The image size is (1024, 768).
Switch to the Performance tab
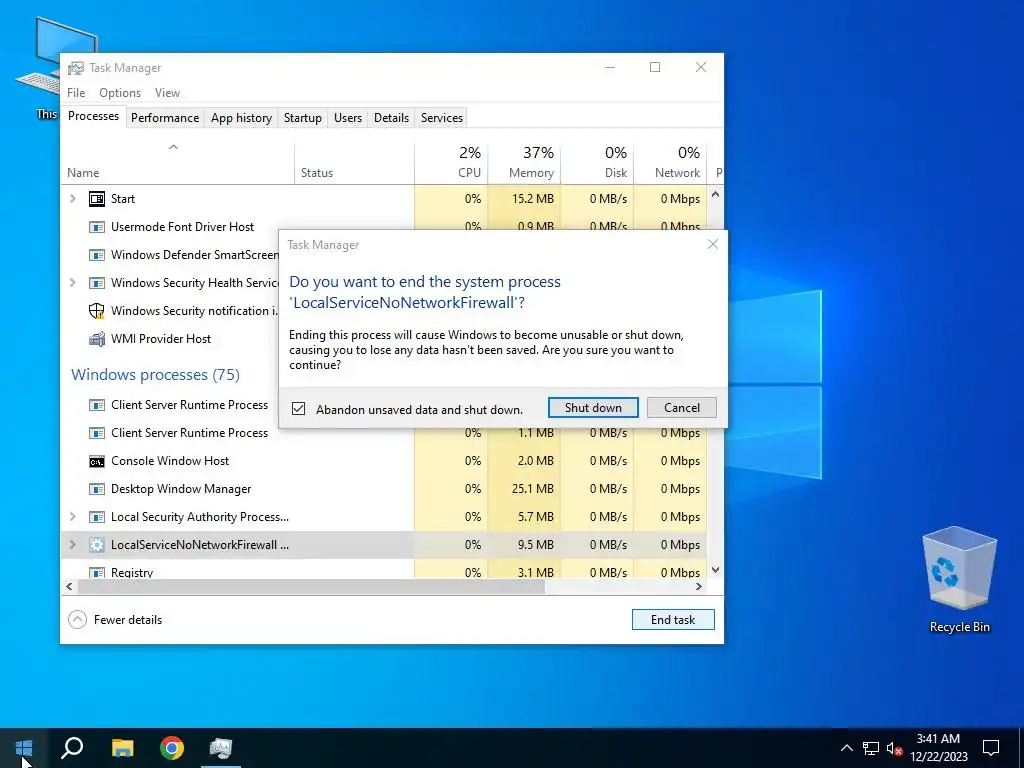[x=165, y=118]
